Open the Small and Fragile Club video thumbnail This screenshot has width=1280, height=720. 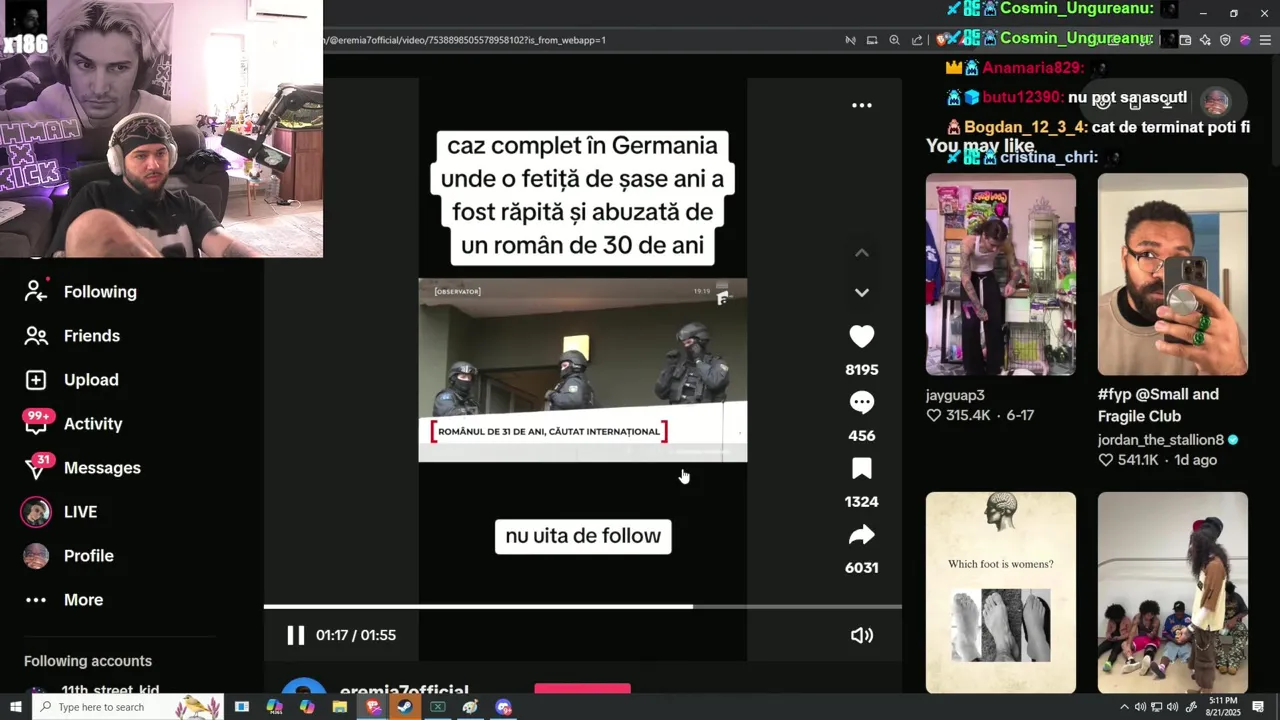1172,275
